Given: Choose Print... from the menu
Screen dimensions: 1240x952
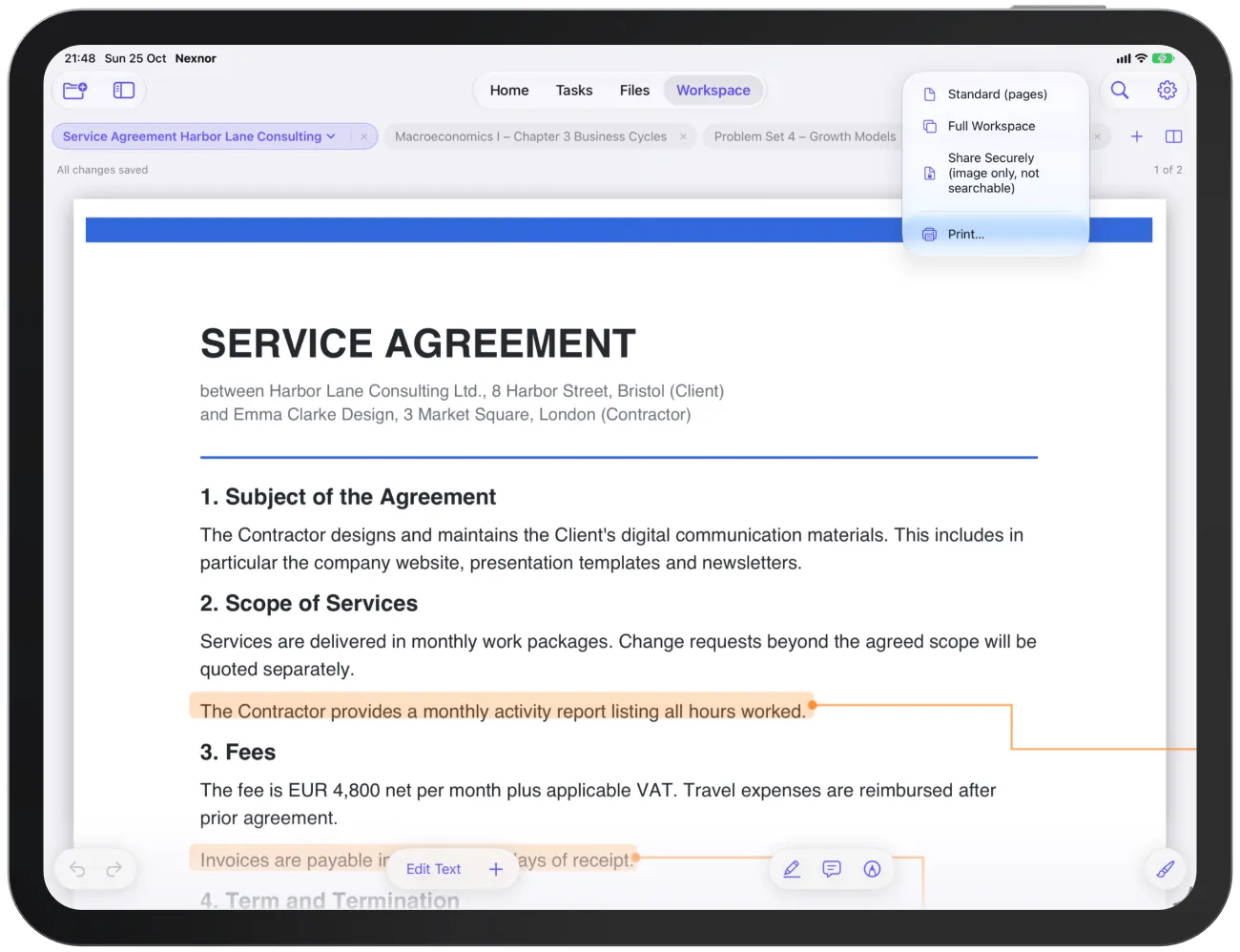Looking at the screenshot, I should (996, 235).
